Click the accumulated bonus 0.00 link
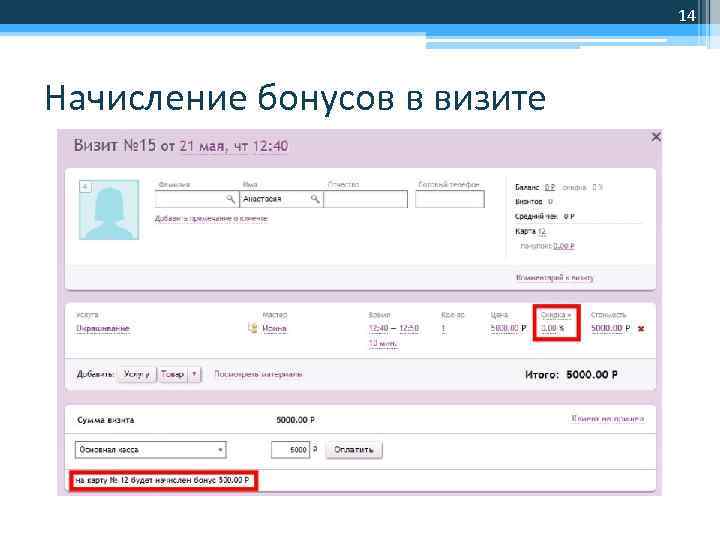720x540 pixels. pos(564,246)
